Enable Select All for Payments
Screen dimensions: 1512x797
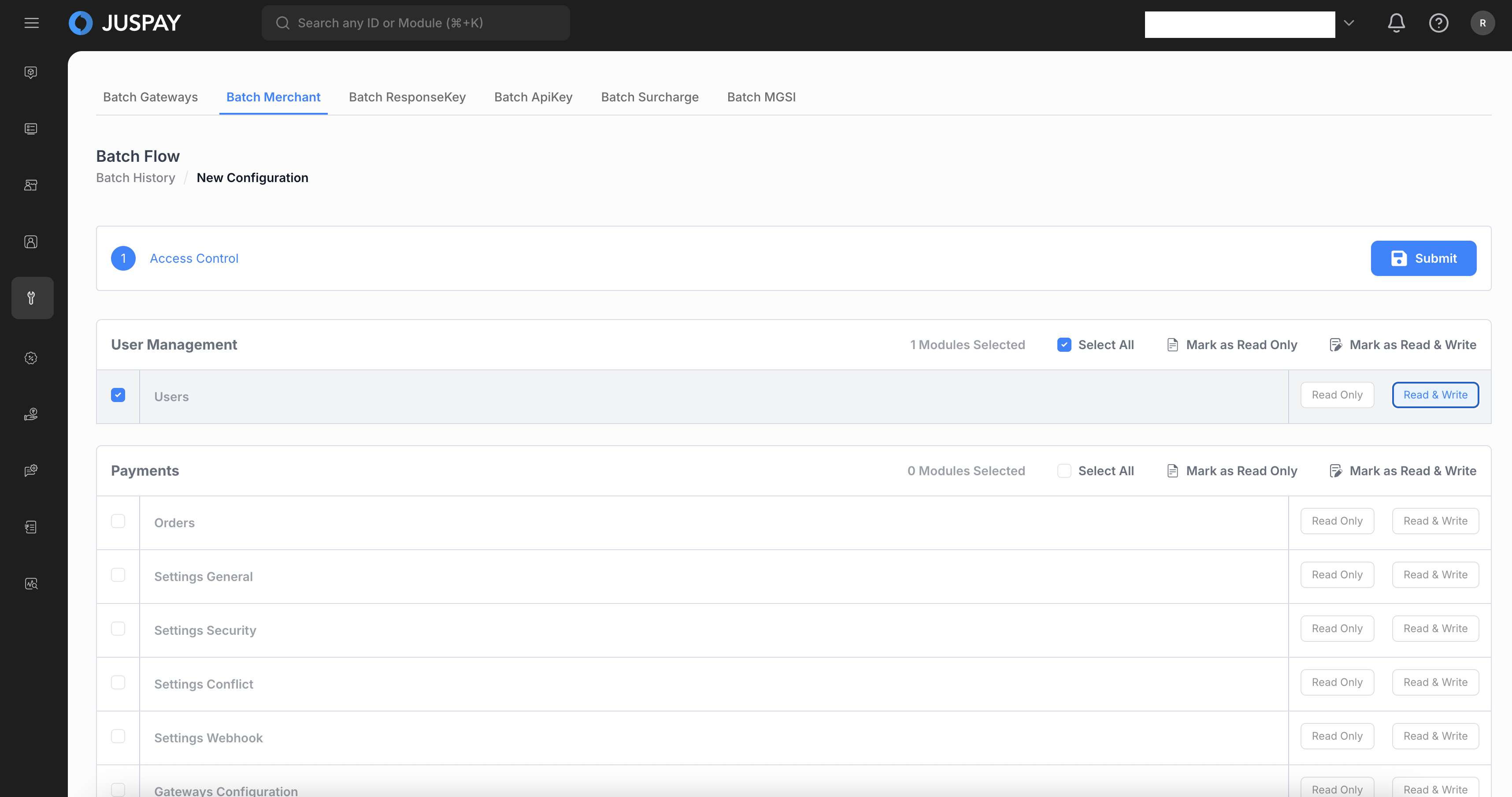(x=1064, y=470)
